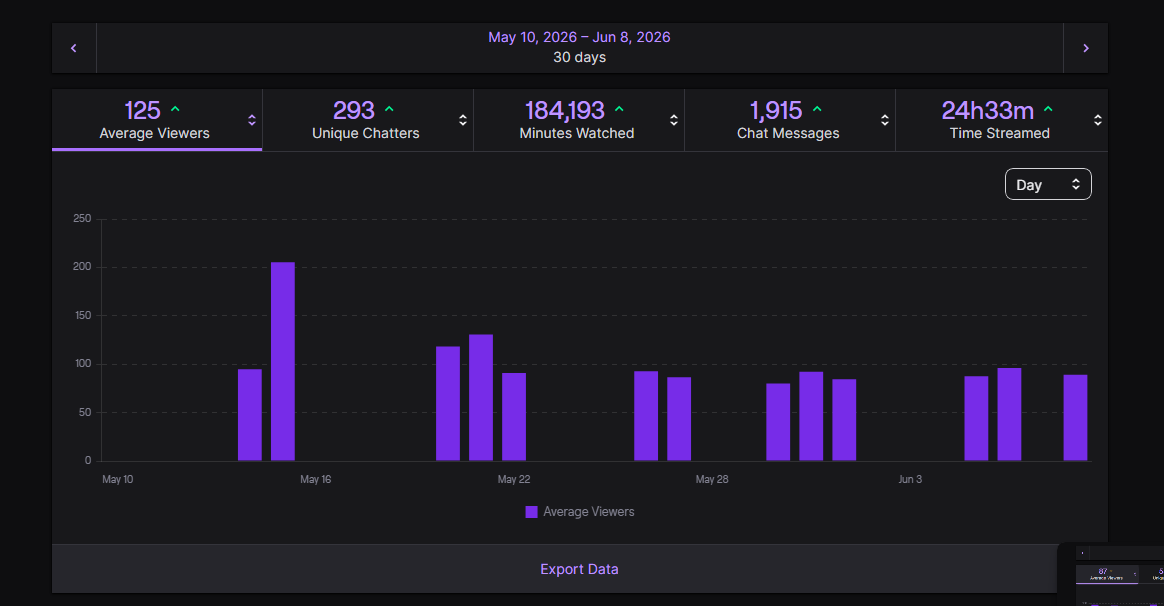Open metric selector arrows on Average Viewers
1164x606 pixels.
(252, 120)
